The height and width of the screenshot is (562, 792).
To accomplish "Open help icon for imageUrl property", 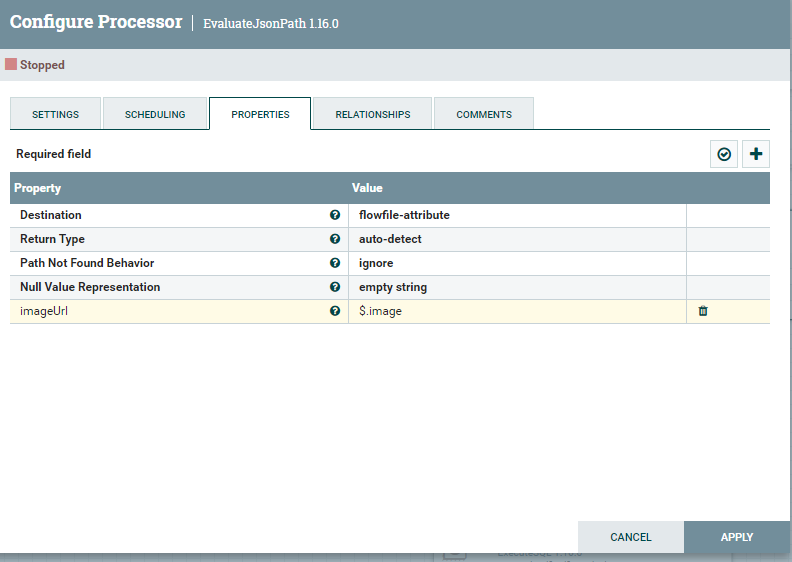I will coord(334,311).
